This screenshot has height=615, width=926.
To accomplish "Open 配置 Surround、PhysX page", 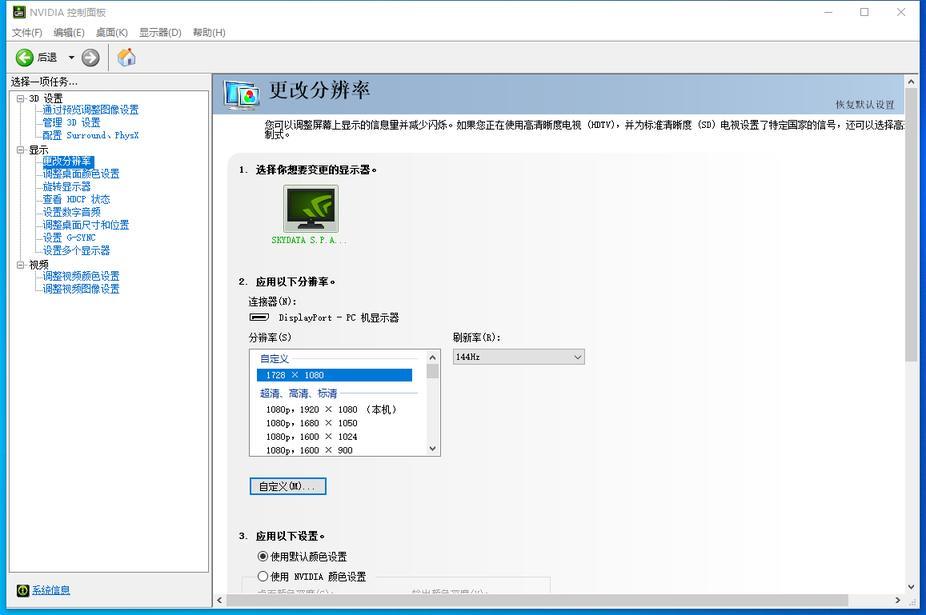I will [90, 135].
